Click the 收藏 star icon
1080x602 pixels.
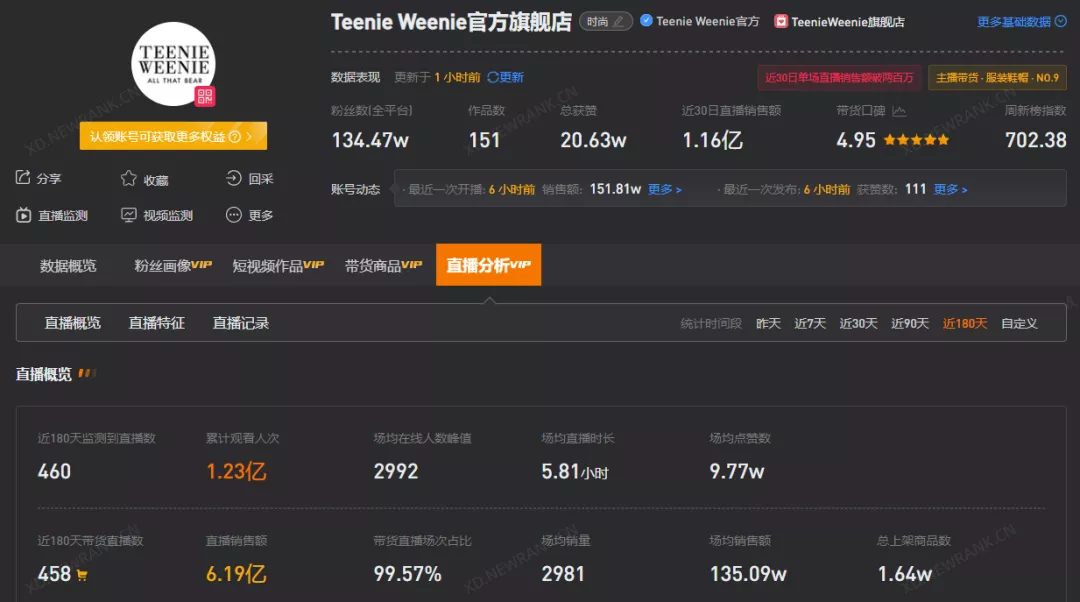[129, 178]
